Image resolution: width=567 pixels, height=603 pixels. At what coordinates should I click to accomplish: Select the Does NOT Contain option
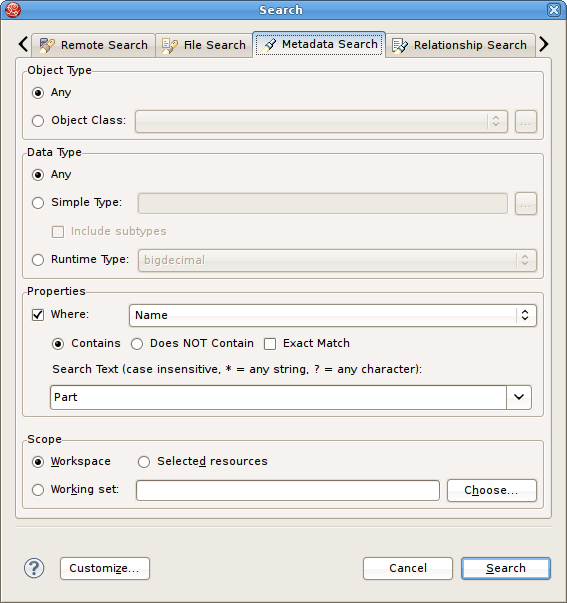pyautogui.click(x=137, y=344)
